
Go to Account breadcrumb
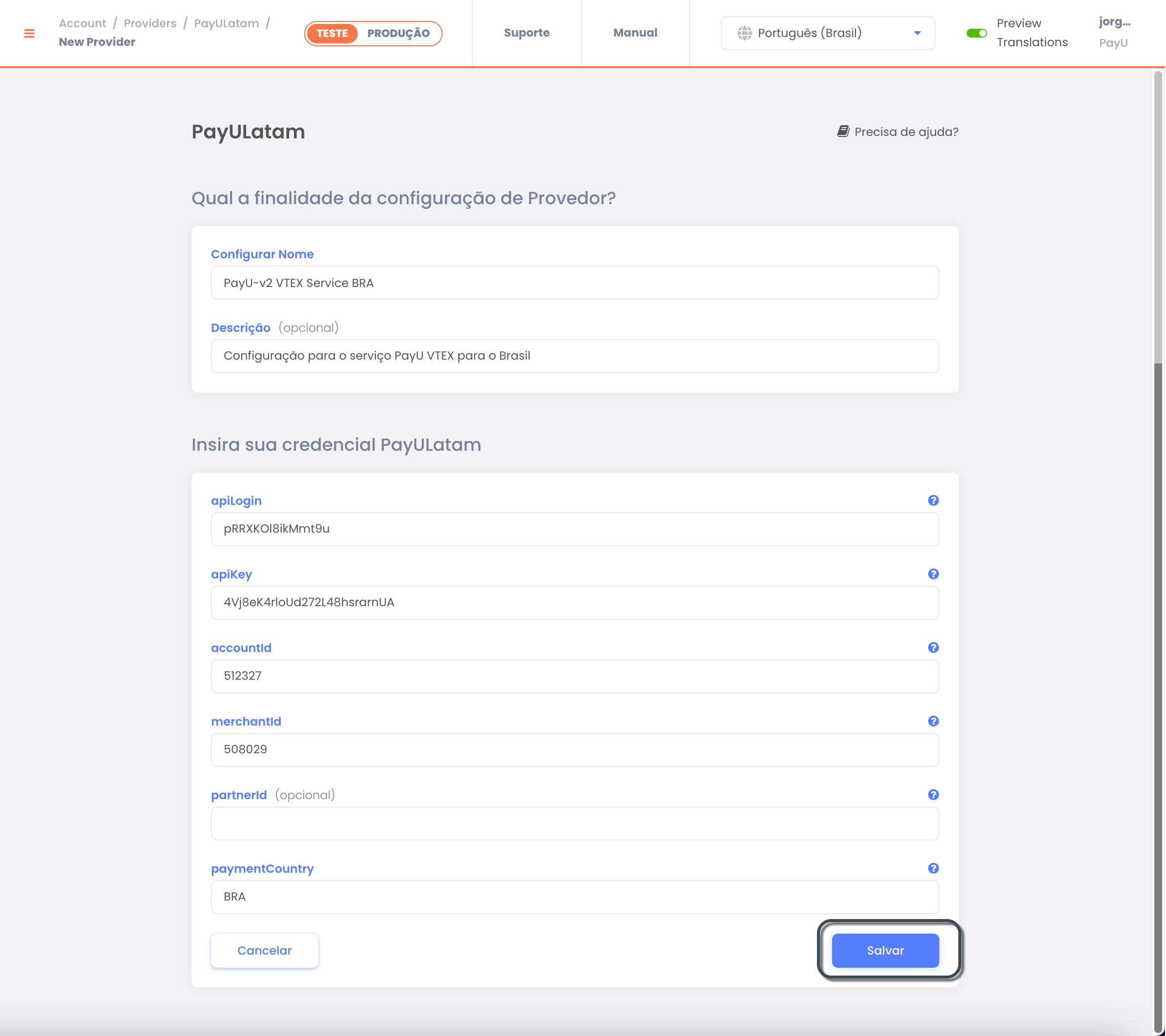pos(82,23)
